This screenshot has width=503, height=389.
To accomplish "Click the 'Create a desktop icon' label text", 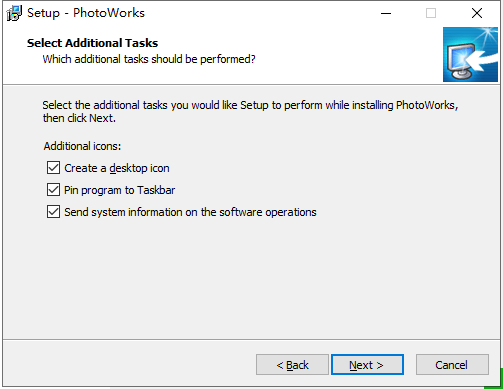I will [x=117, y=168].
